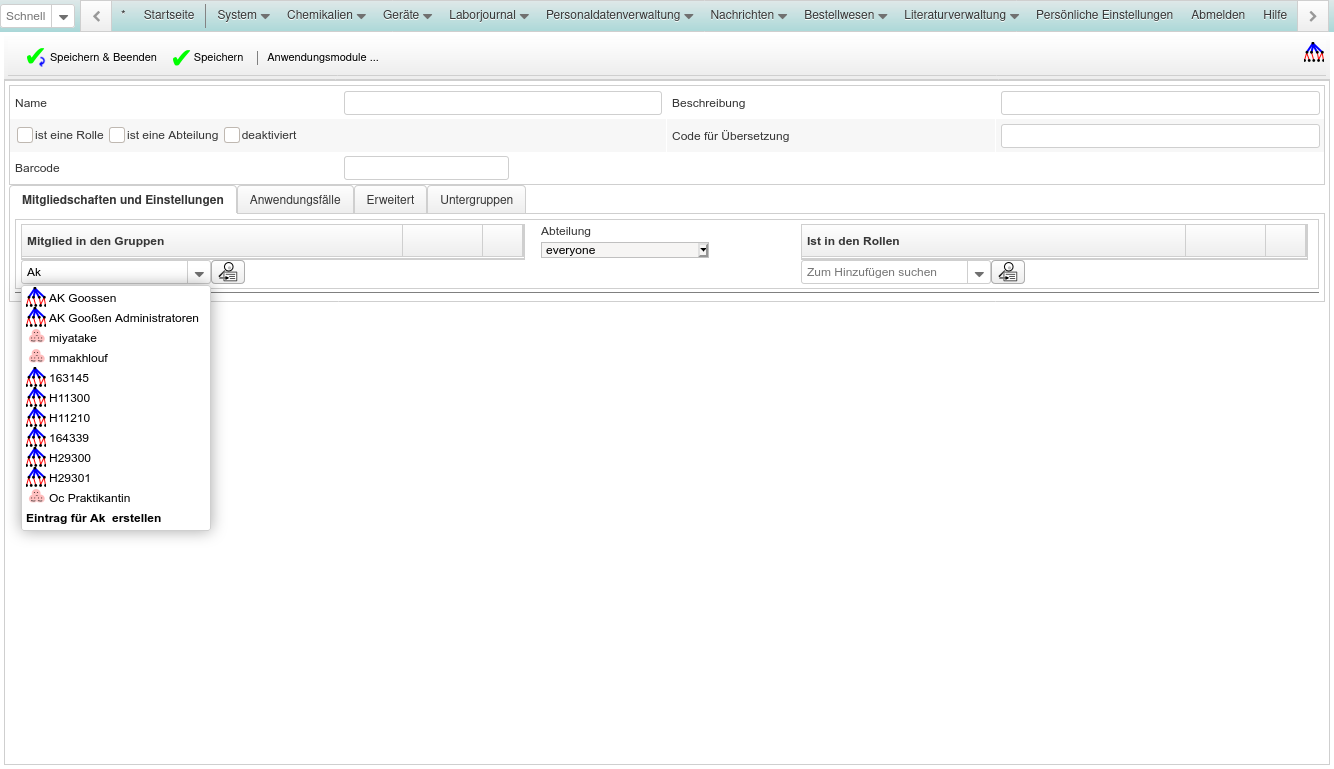Pick the H11300 group from the list
Screen dimensions: 1334x769
pyautogui.click(x=69, y=398)
